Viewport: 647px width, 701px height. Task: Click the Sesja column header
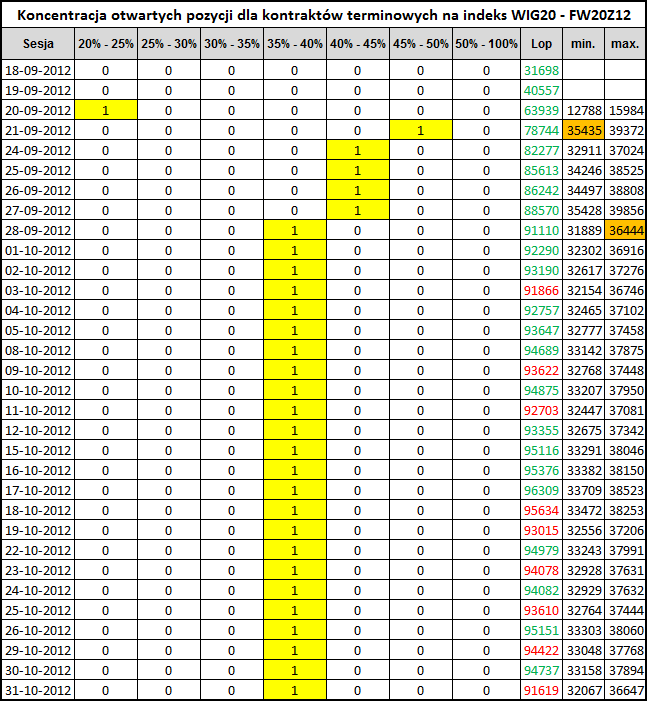pyautogui.click(x=38, y=44)
